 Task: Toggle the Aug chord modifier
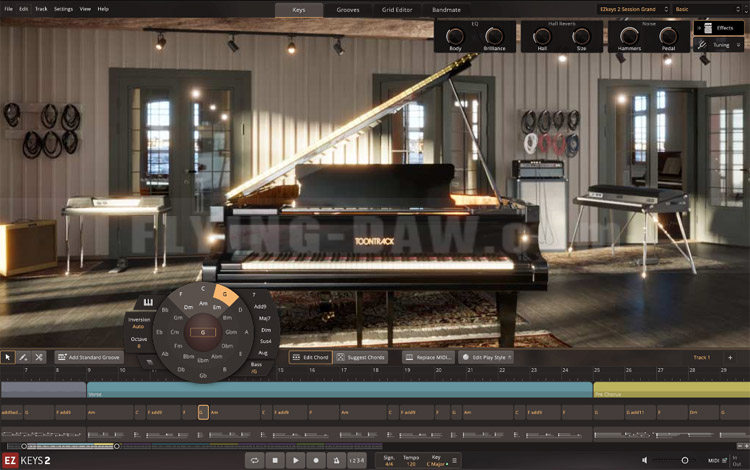[263, 353]
